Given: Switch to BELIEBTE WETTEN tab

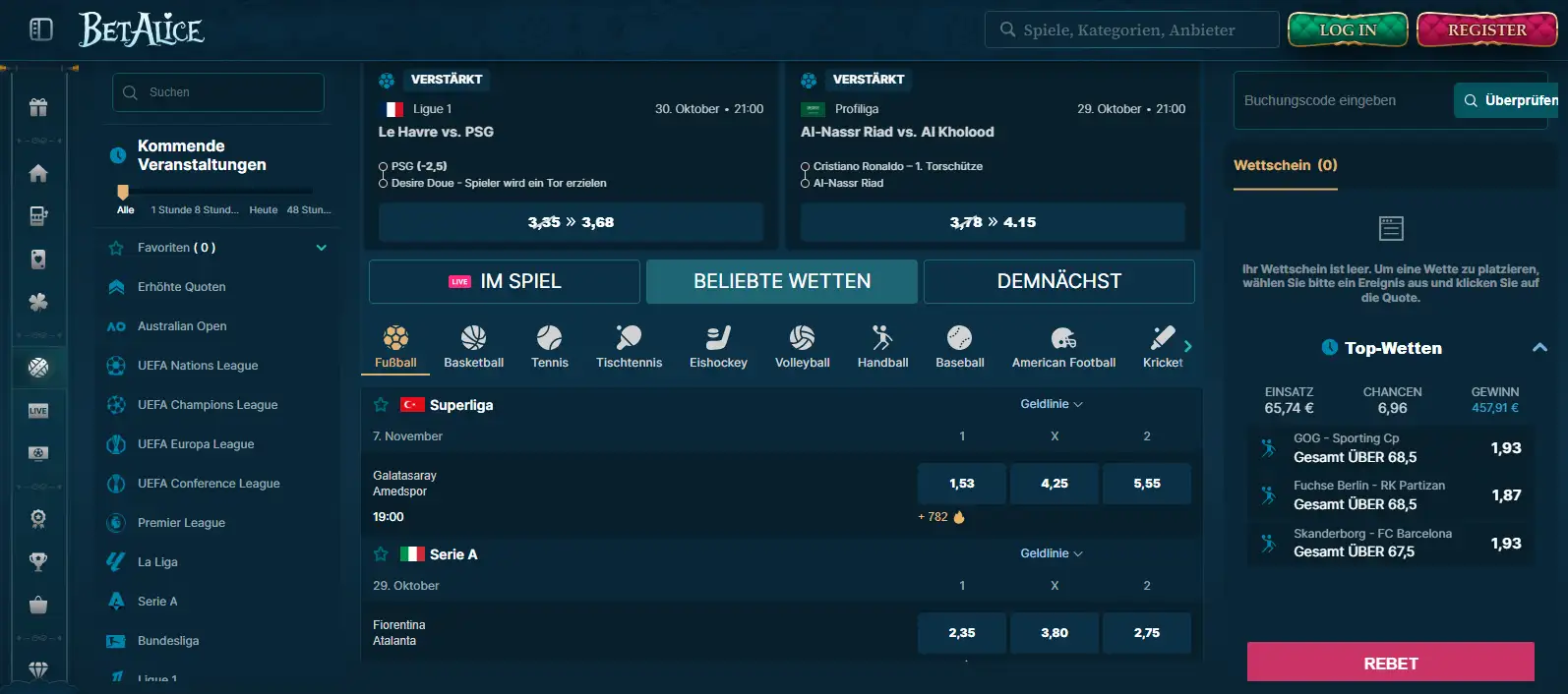Looking at the screenshot, I should point(782,281).
